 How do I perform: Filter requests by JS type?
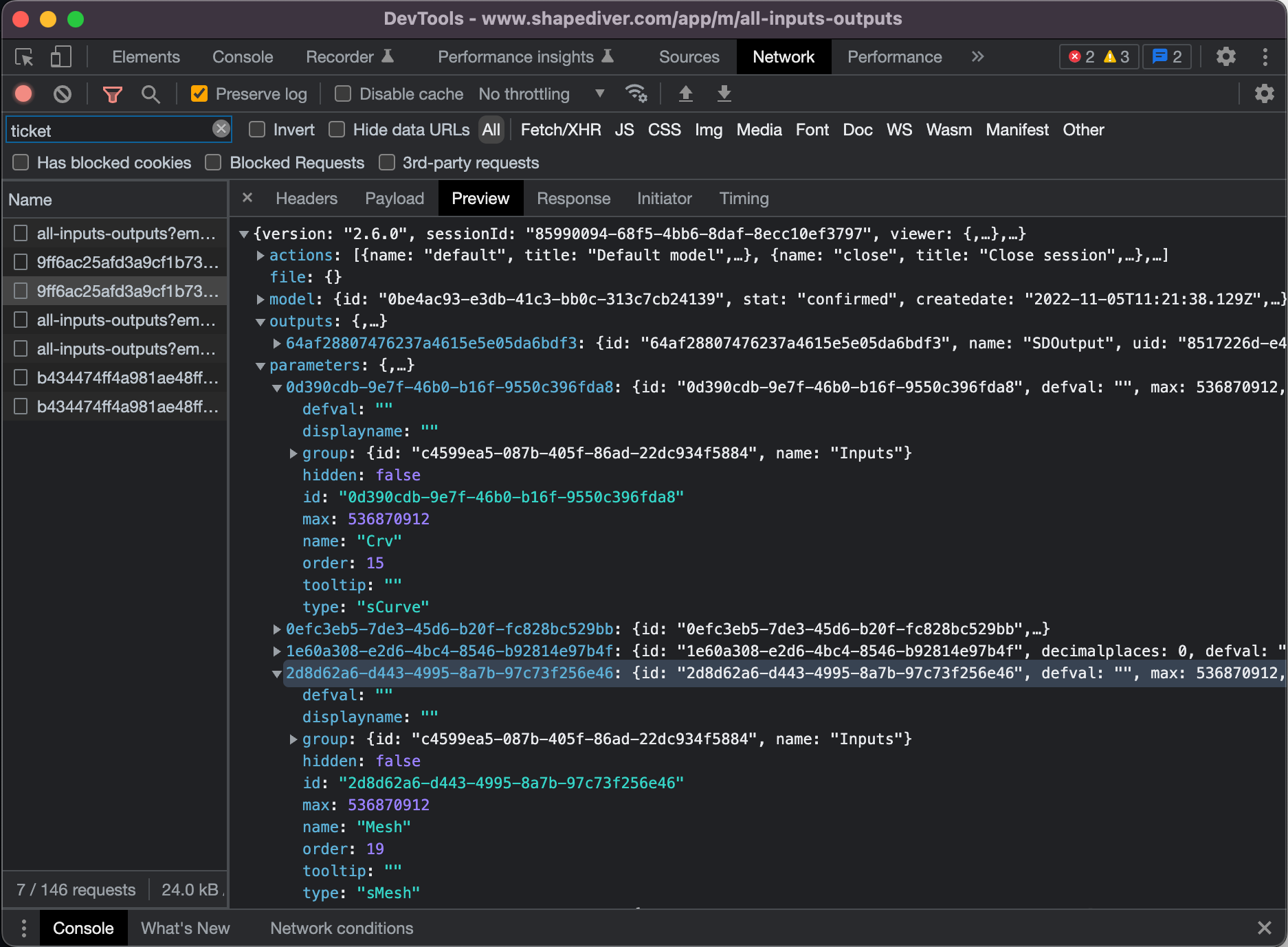[623, 130]
